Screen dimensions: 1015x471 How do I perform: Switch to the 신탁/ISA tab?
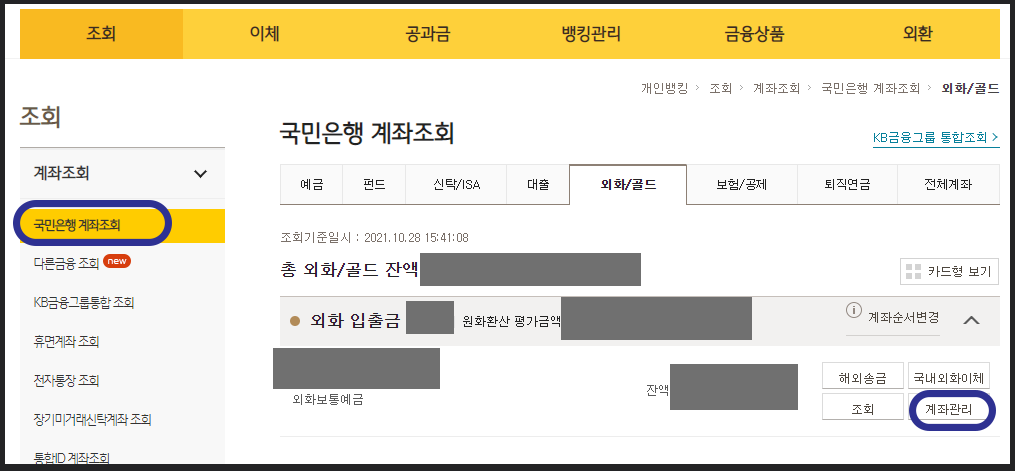click(456, 184)
